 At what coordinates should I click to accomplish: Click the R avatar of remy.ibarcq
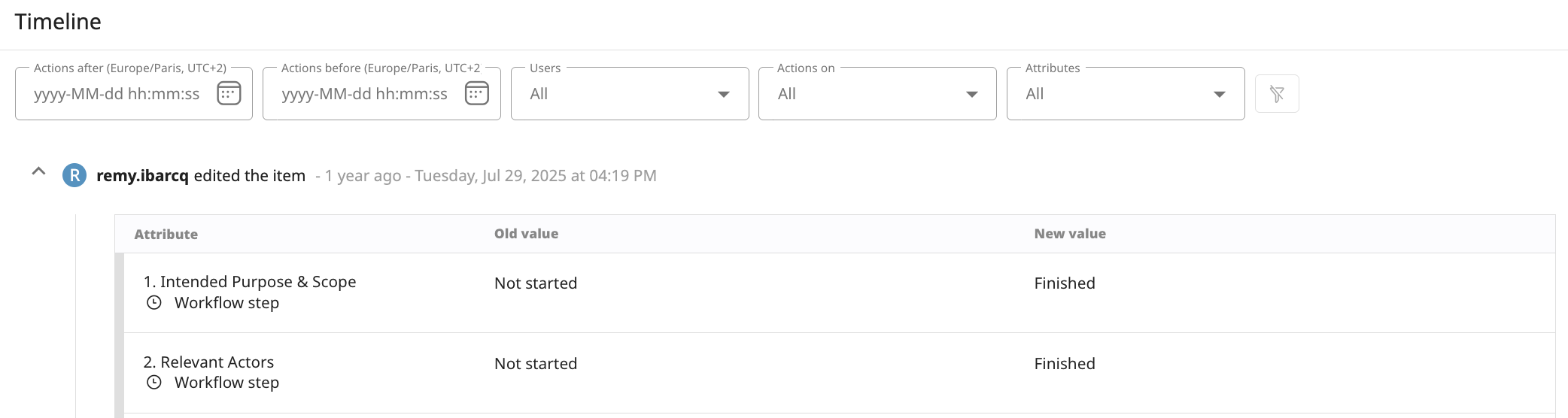74,175
